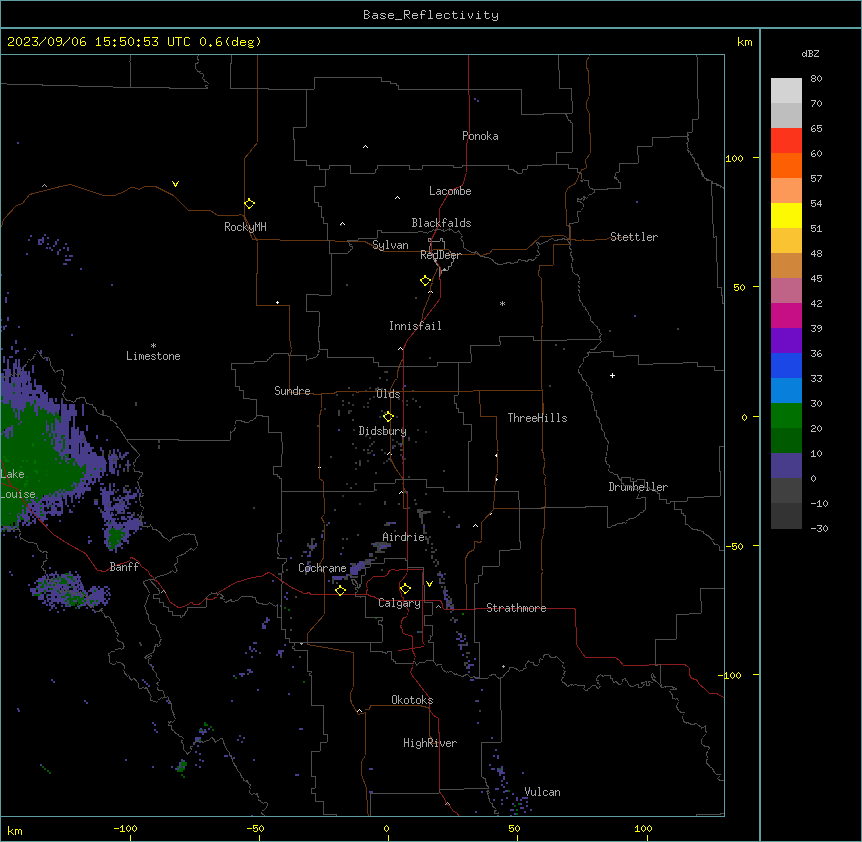This screenshot has width=862, height=842.
Task: Select the green 30 dBZ legend swatch
Action: pos(786,416)
